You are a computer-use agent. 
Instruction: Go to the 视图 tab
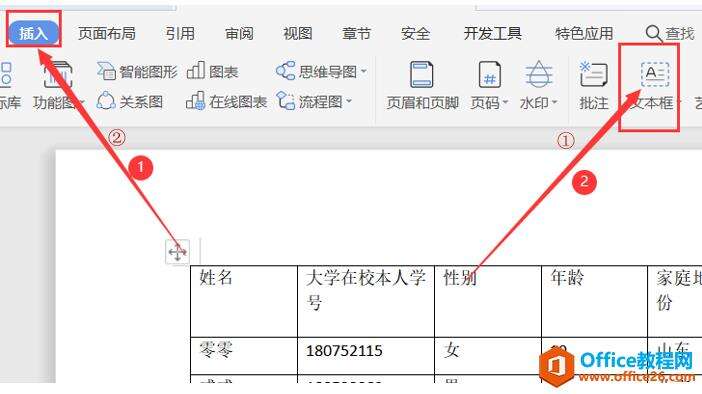[x=297, y=34]
